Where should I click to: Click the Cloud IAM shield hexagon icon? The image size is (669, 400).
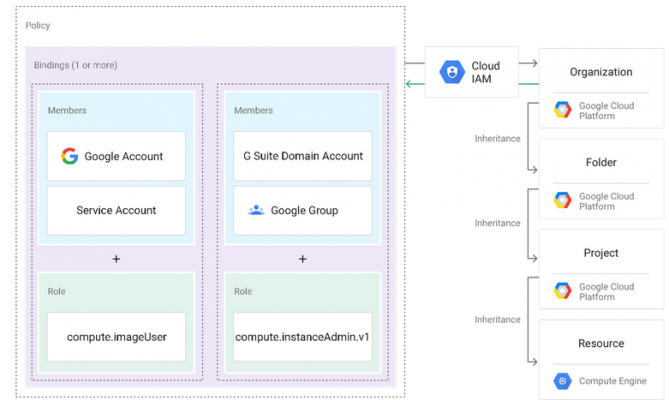click(452, 72)
